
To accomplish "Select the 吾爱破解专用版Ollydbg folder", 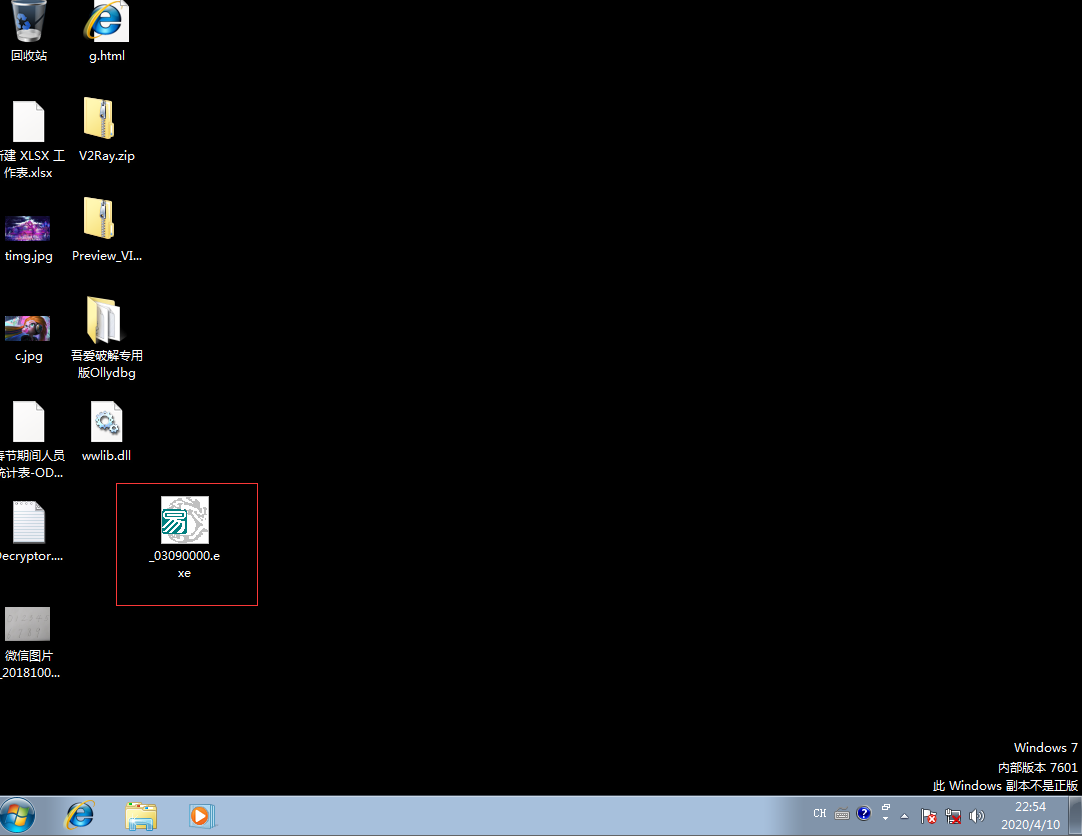I will pyautogui.click(x=104, y=319).
